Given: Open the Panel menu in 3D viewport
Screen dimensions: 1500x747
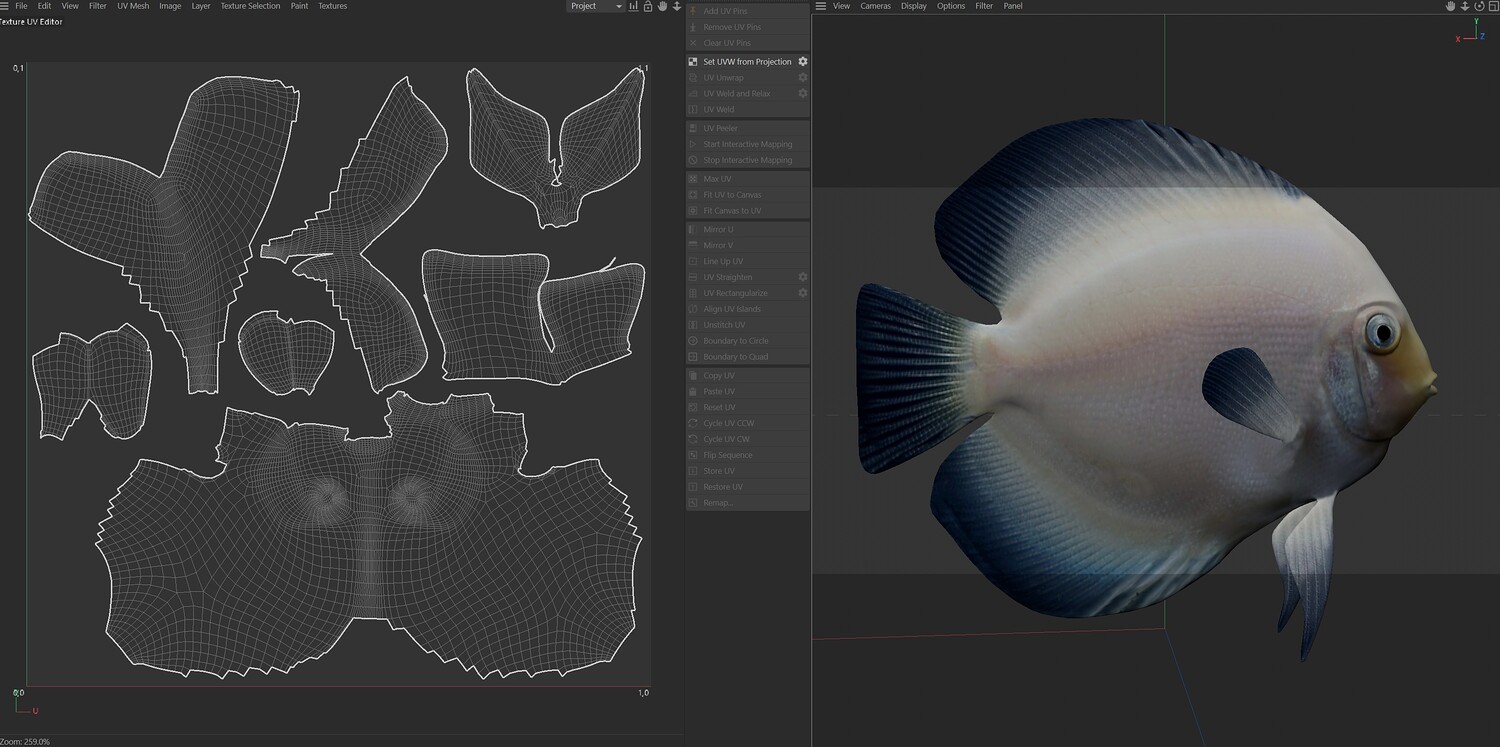Looking at the screenshot, I should (1013, 6).
